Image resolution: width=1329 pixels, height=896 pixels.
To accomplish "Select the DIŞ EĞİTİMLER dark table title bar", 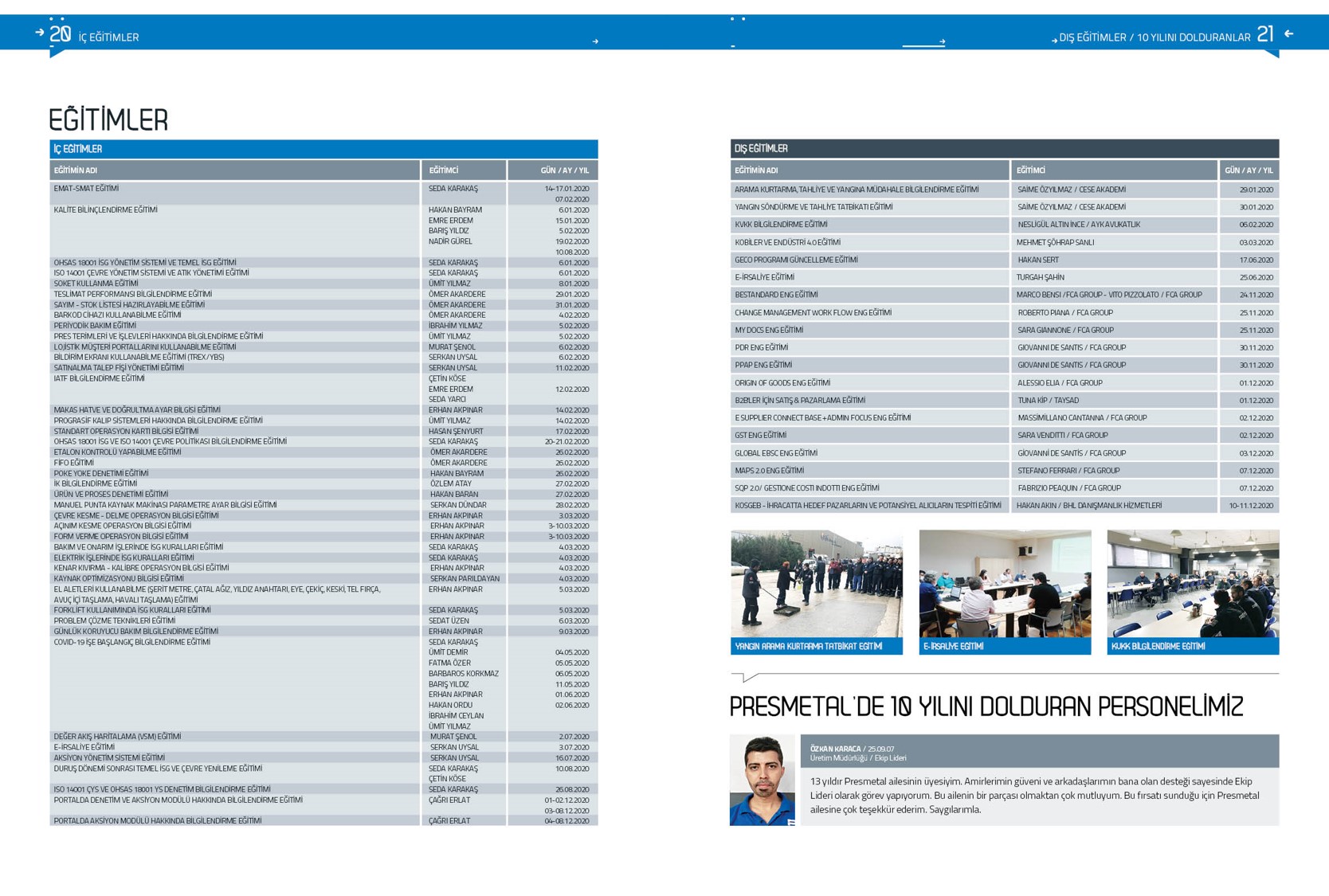I will point(1004,148).
